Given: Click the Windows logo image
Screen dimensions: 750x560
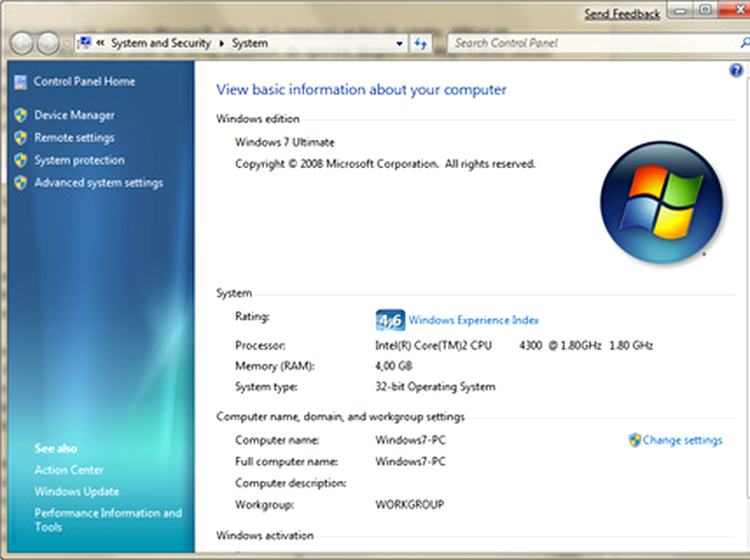Looking at the screenshot, I should coord(662,202).
